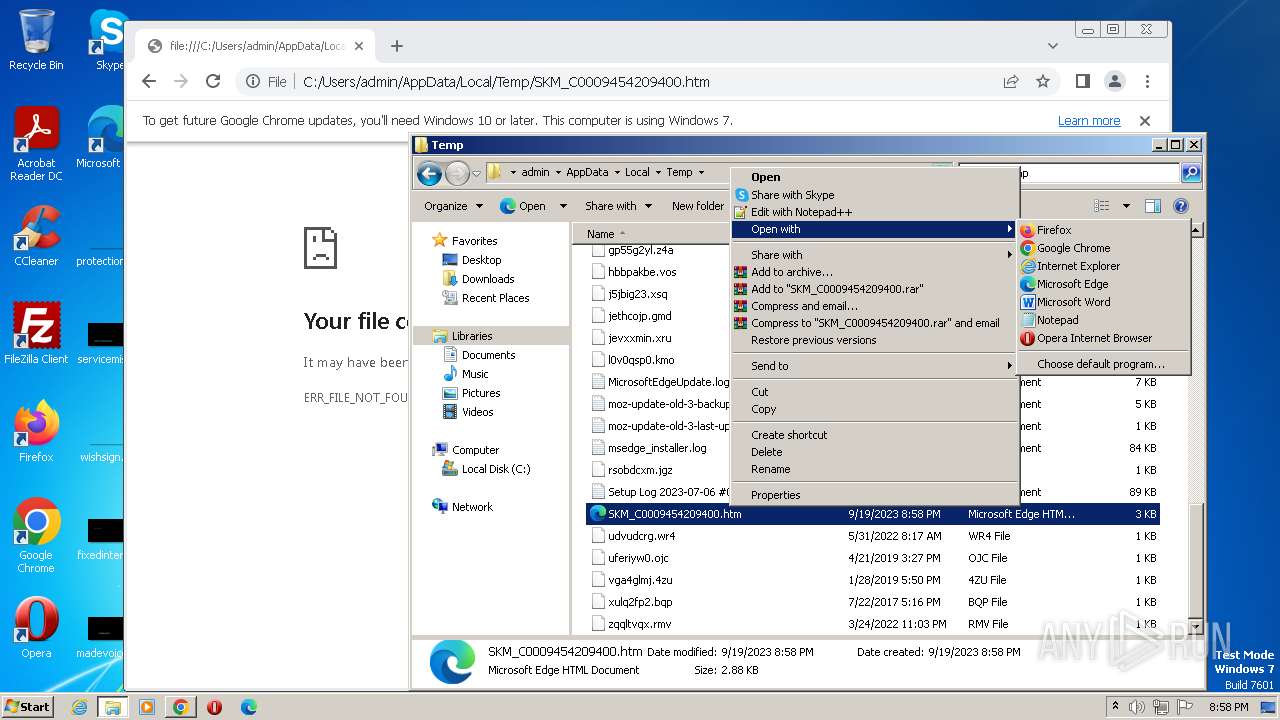Open Documents library

pyautogui.click(x=488, y=355)
